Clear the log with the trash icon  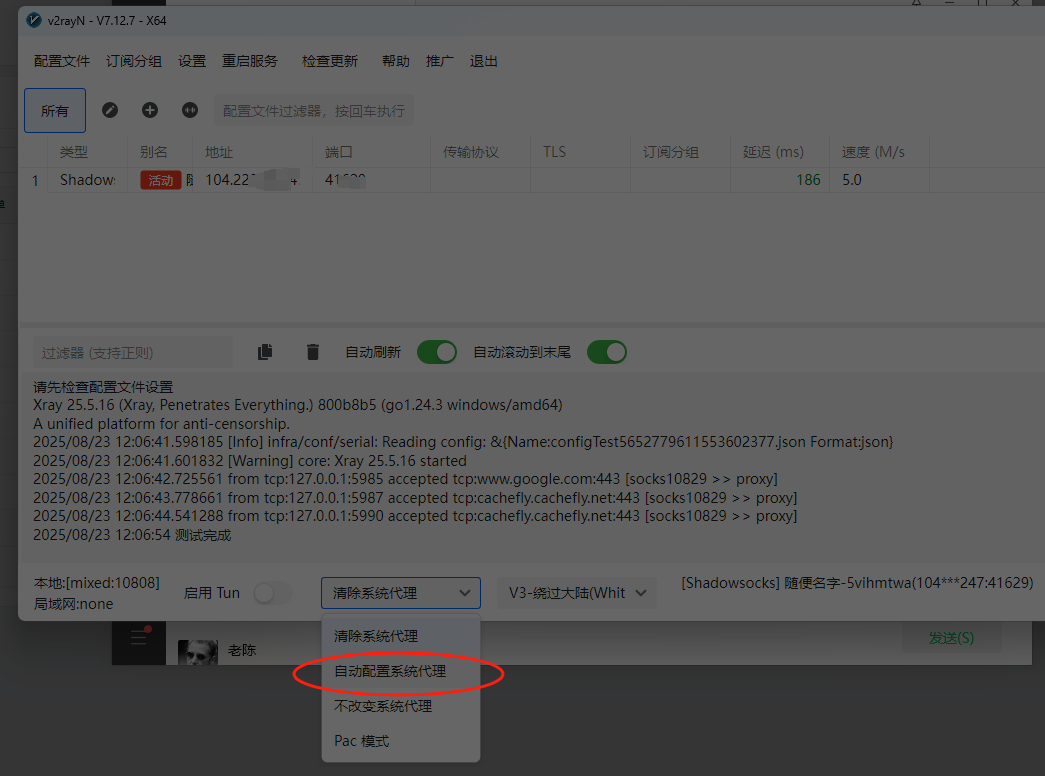(x=313, y=352)
